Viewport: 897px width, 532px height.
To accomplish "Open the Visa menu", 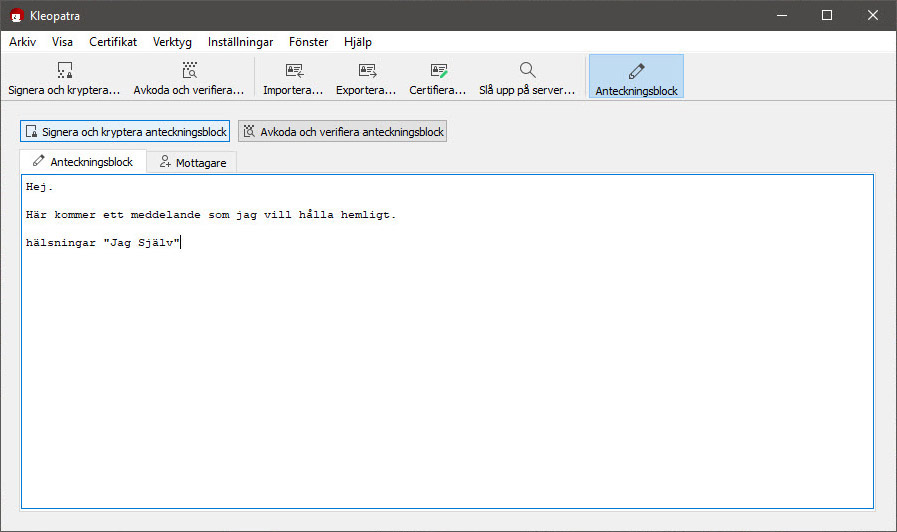I will (x=62, y=42).
